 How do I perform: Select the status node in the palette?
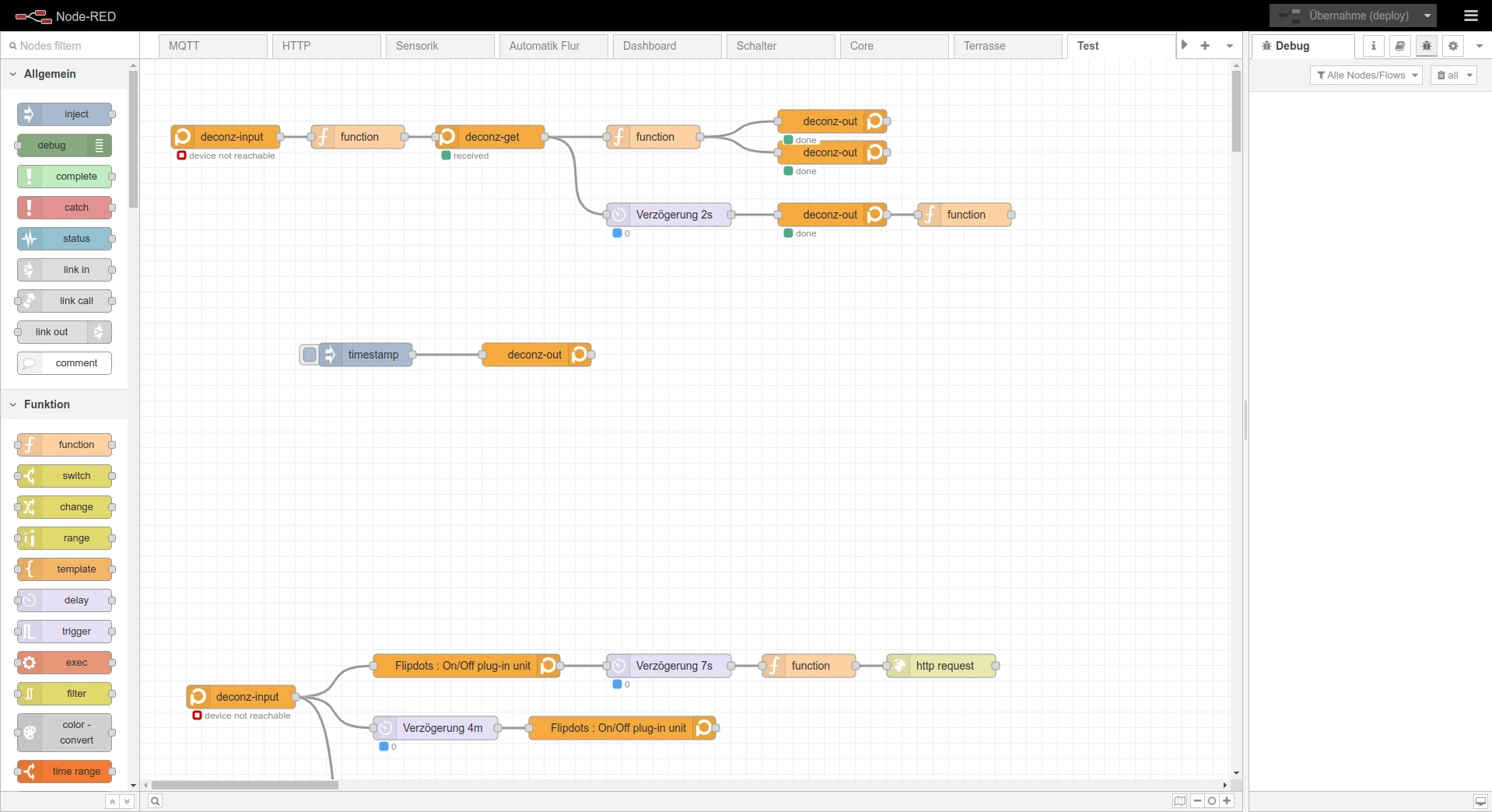tap(65, 239)
